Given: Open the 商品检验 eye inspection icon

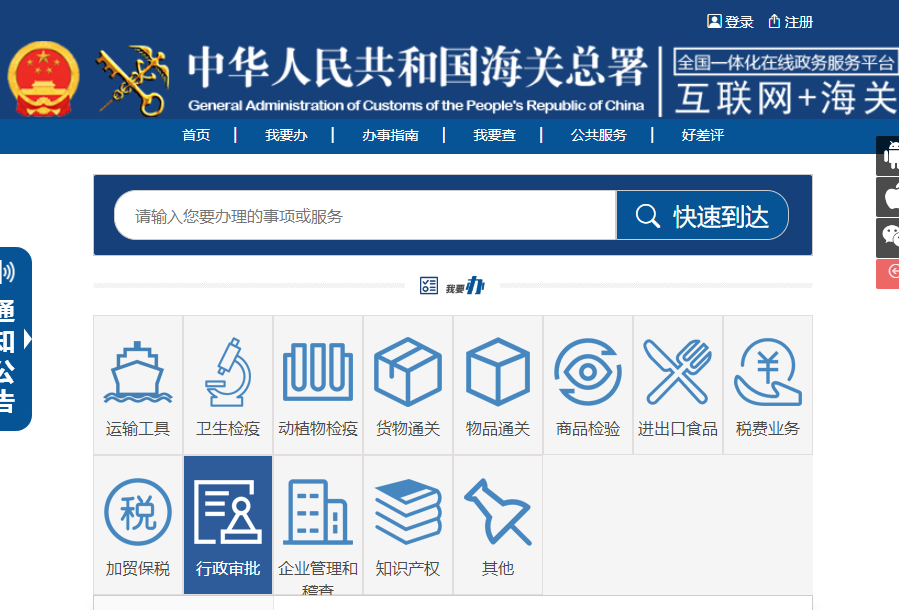Looking at the screenshot, I should point(588,372).
